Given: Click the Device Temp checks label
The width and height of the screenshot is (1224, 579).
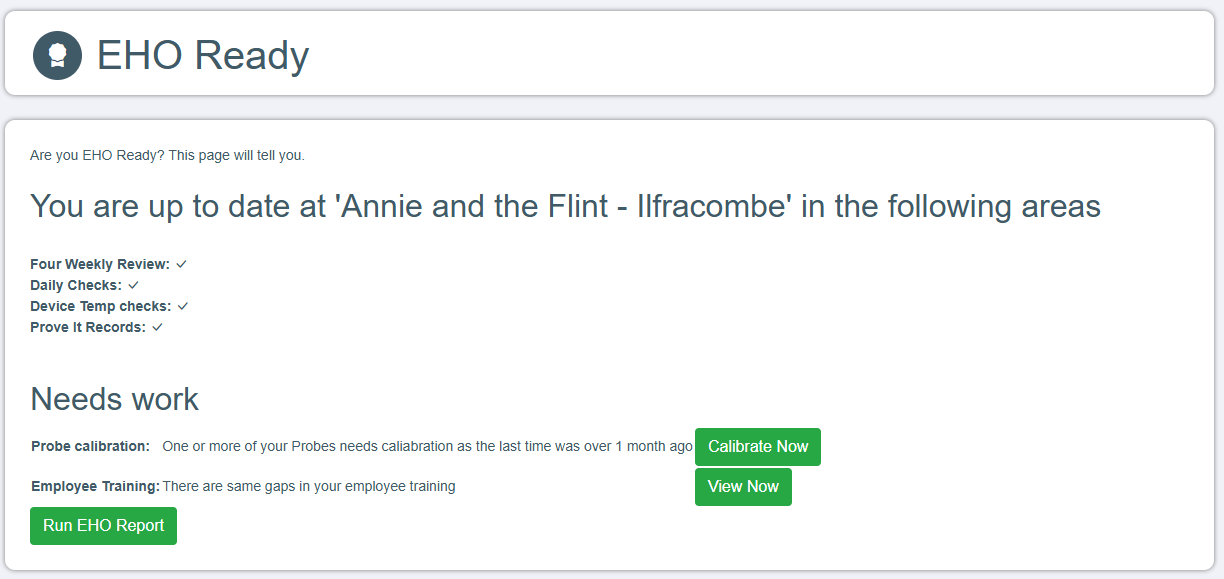Looking at the screenshot, I should [x=100, y=306].
